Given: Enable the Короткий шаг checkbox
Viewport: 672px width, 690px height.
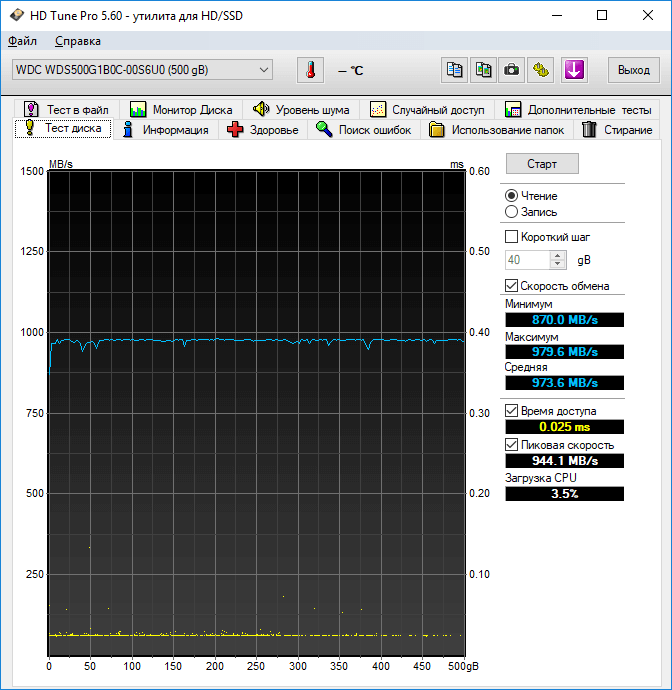Looking at the screenshot, I should [512, 237].
